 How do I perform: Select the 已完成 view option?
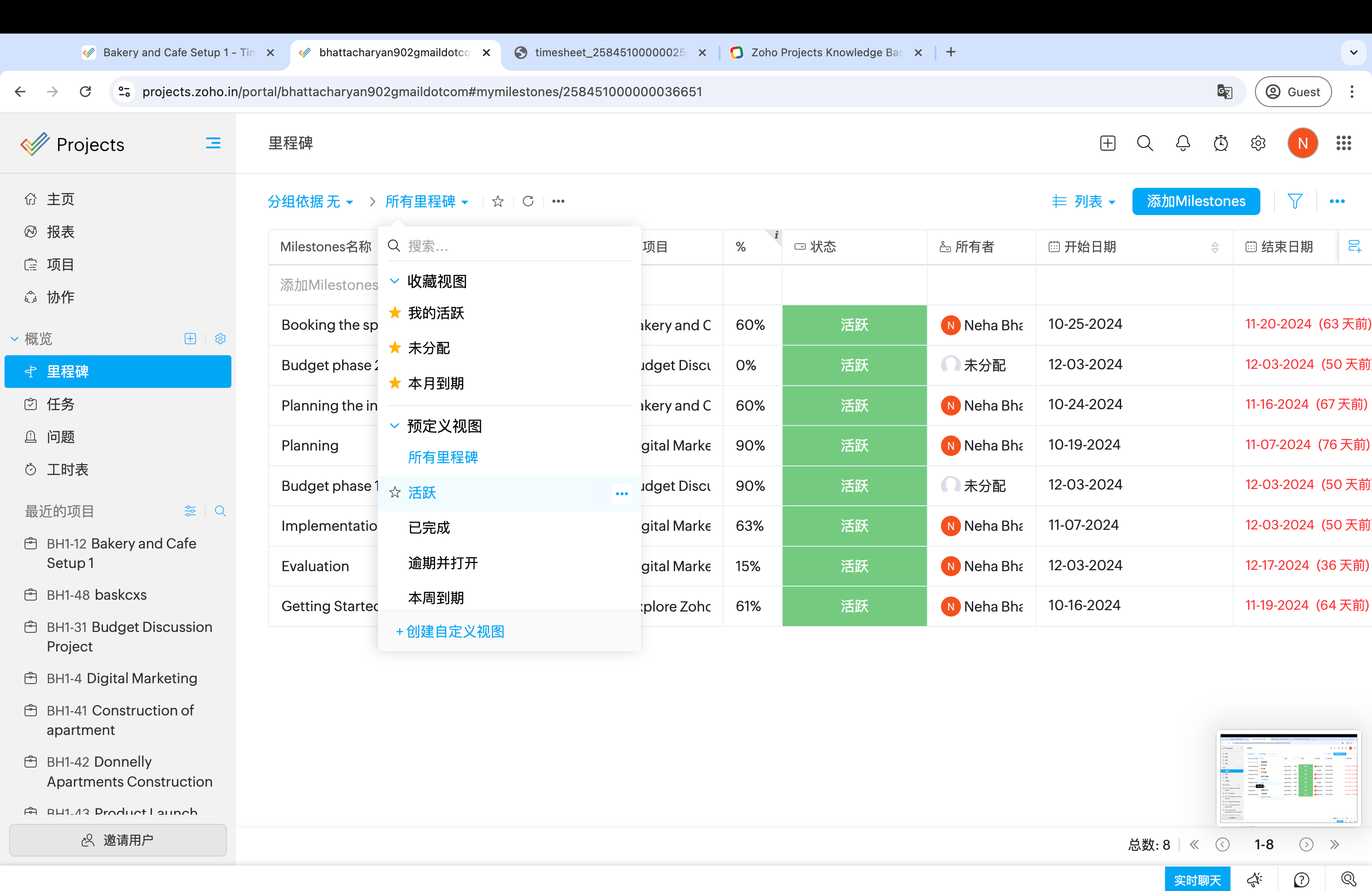pyautogui.click(x=429, y=528)
